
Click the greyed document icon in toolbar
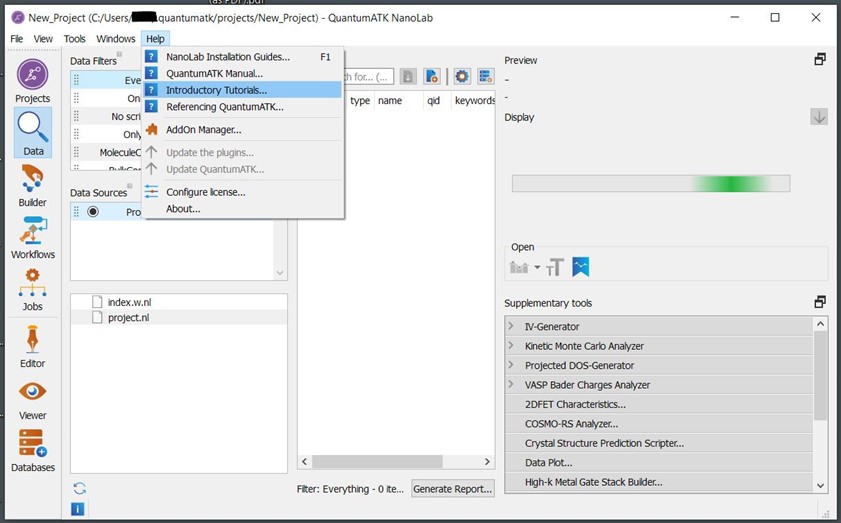(x=408, y=76)
